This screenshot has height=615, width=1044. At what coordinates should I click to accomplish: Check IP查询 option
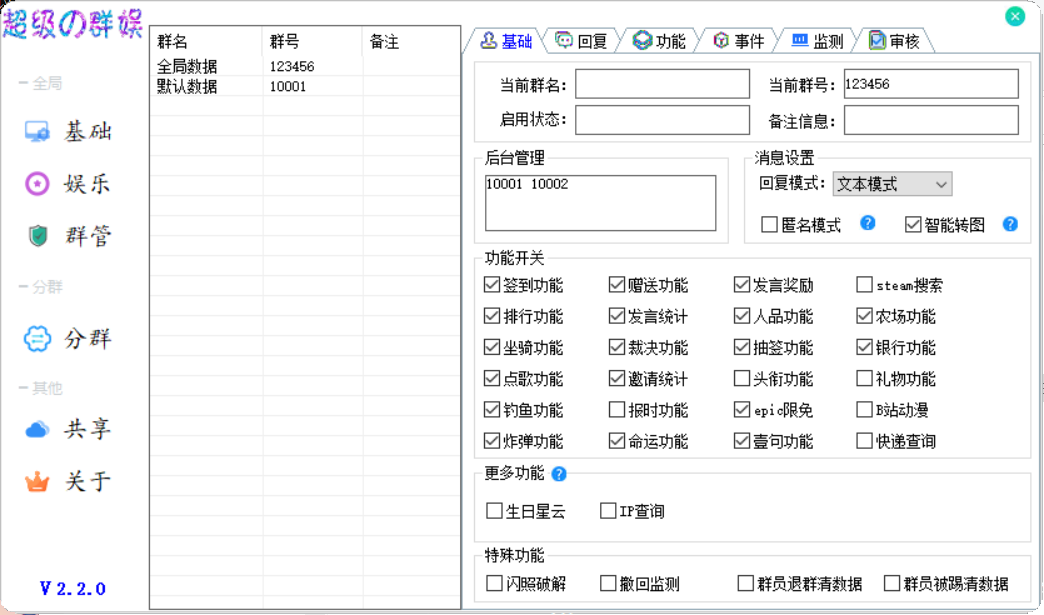pos(608,511)
